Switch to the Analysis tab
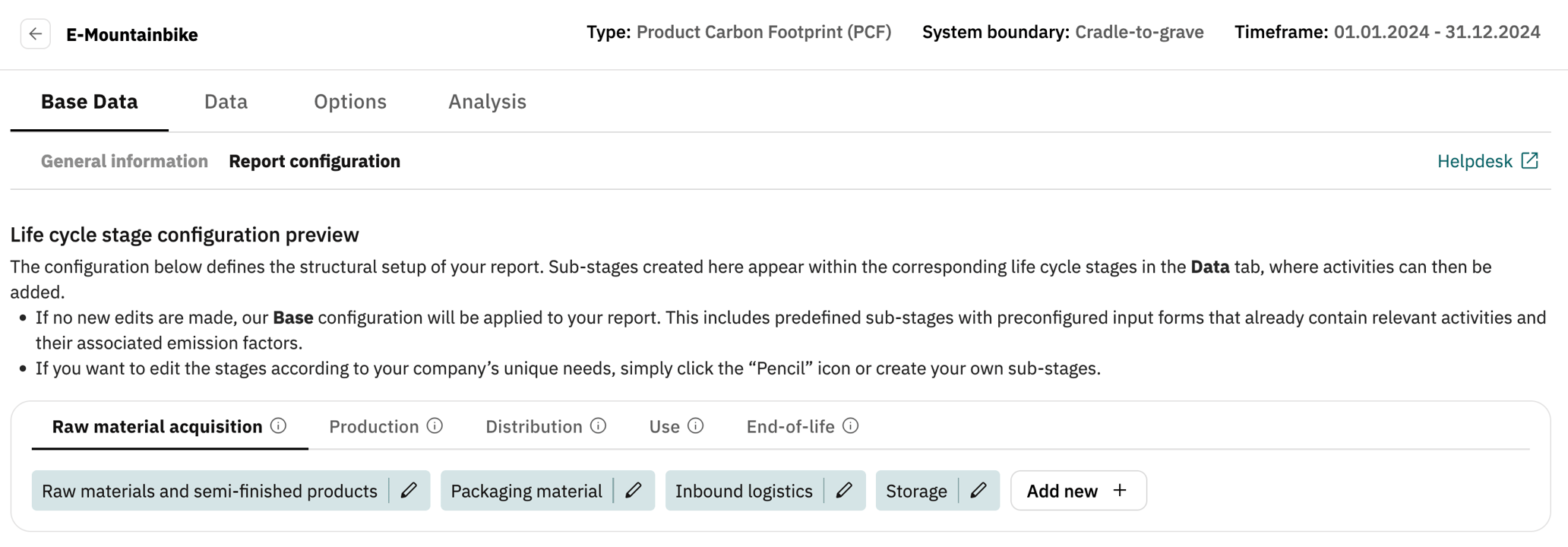Image resolution: width=1568 pixels, height=547 pixels. [487, 101]
